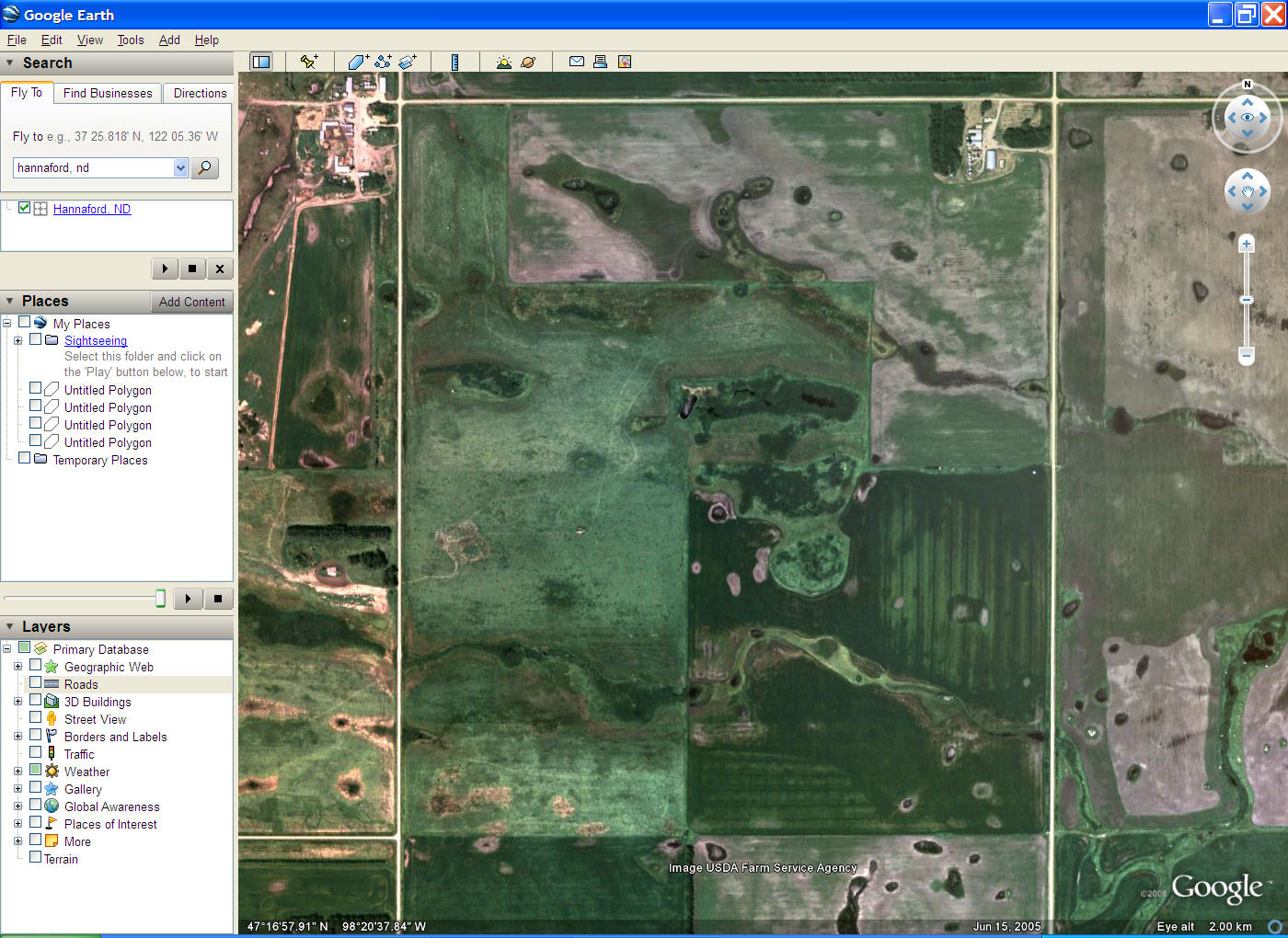Check the My Places checkbox
This screenshot has width=1288, height=938.
pyautogui.click(x=25, y=322)
